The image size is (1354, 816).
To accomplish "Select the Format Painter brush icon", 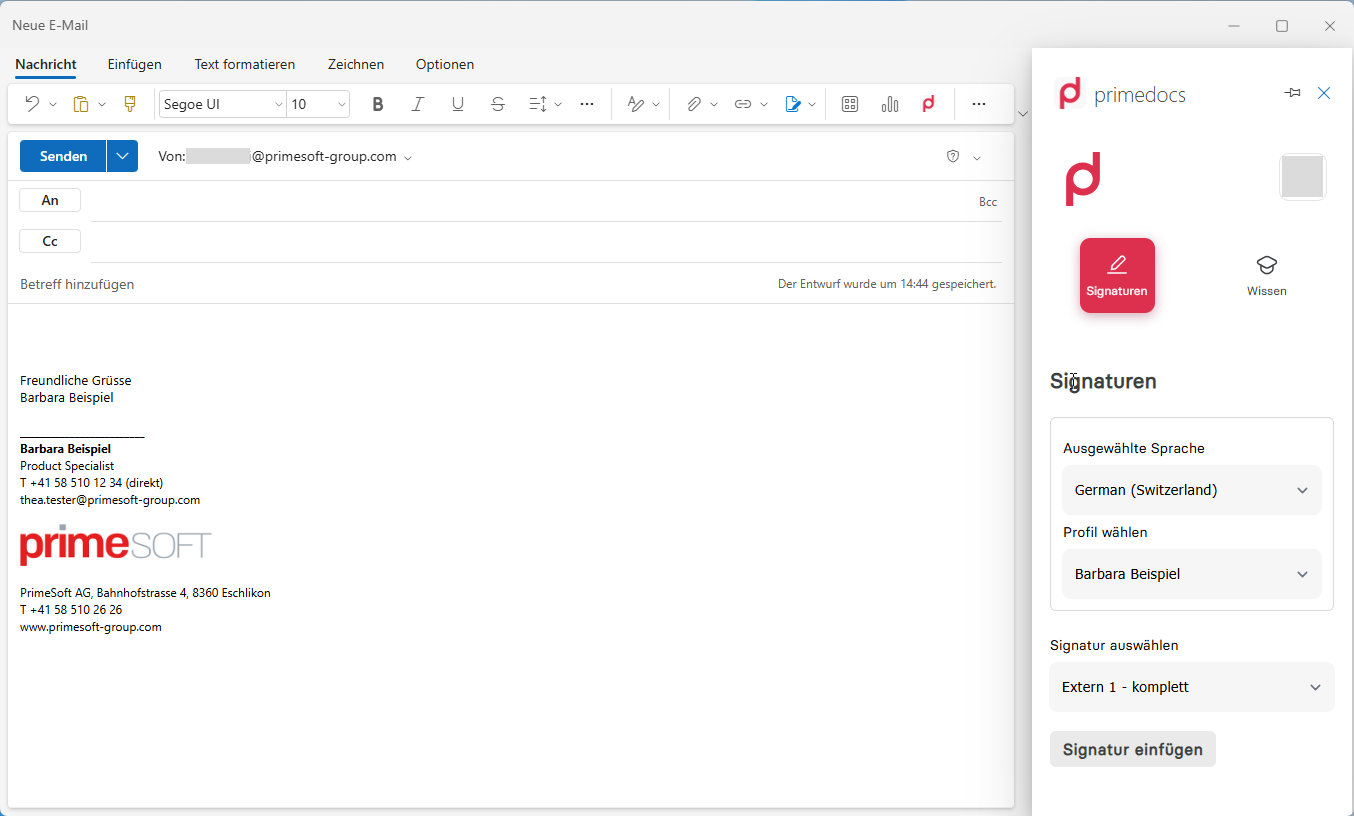I will click(129, 104).
